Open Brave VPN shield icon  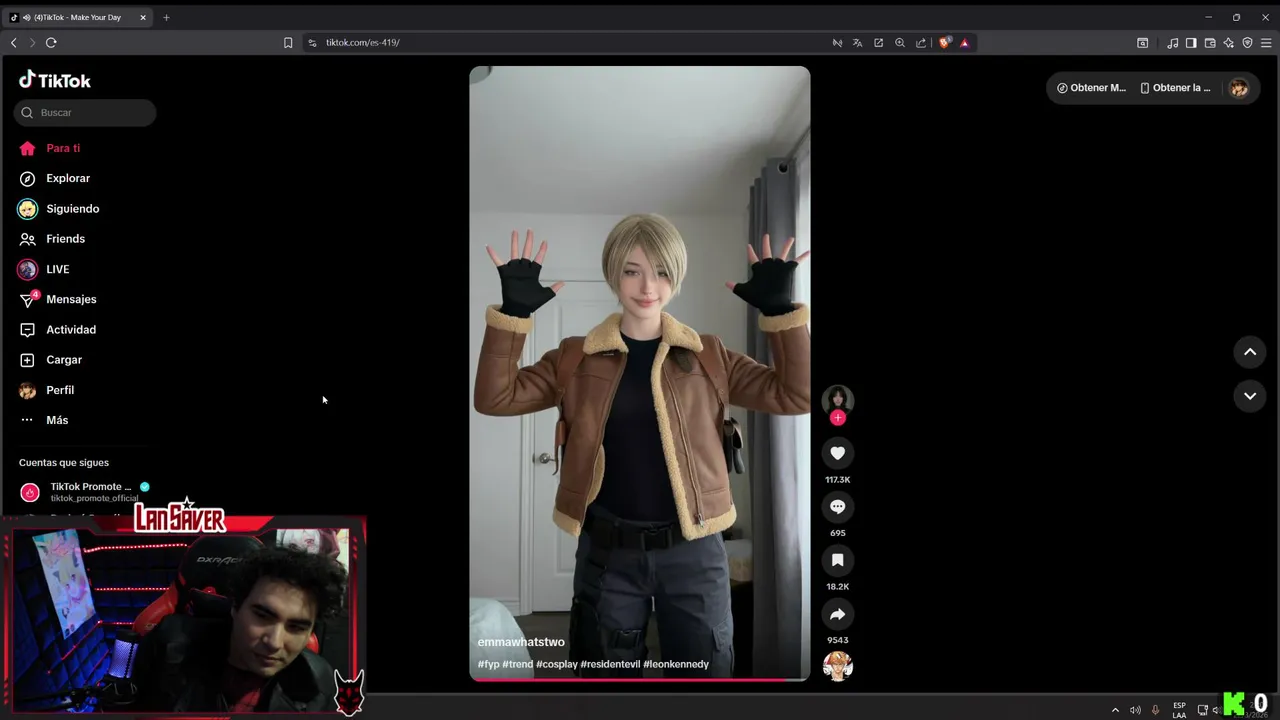[x=1247, y=43]
